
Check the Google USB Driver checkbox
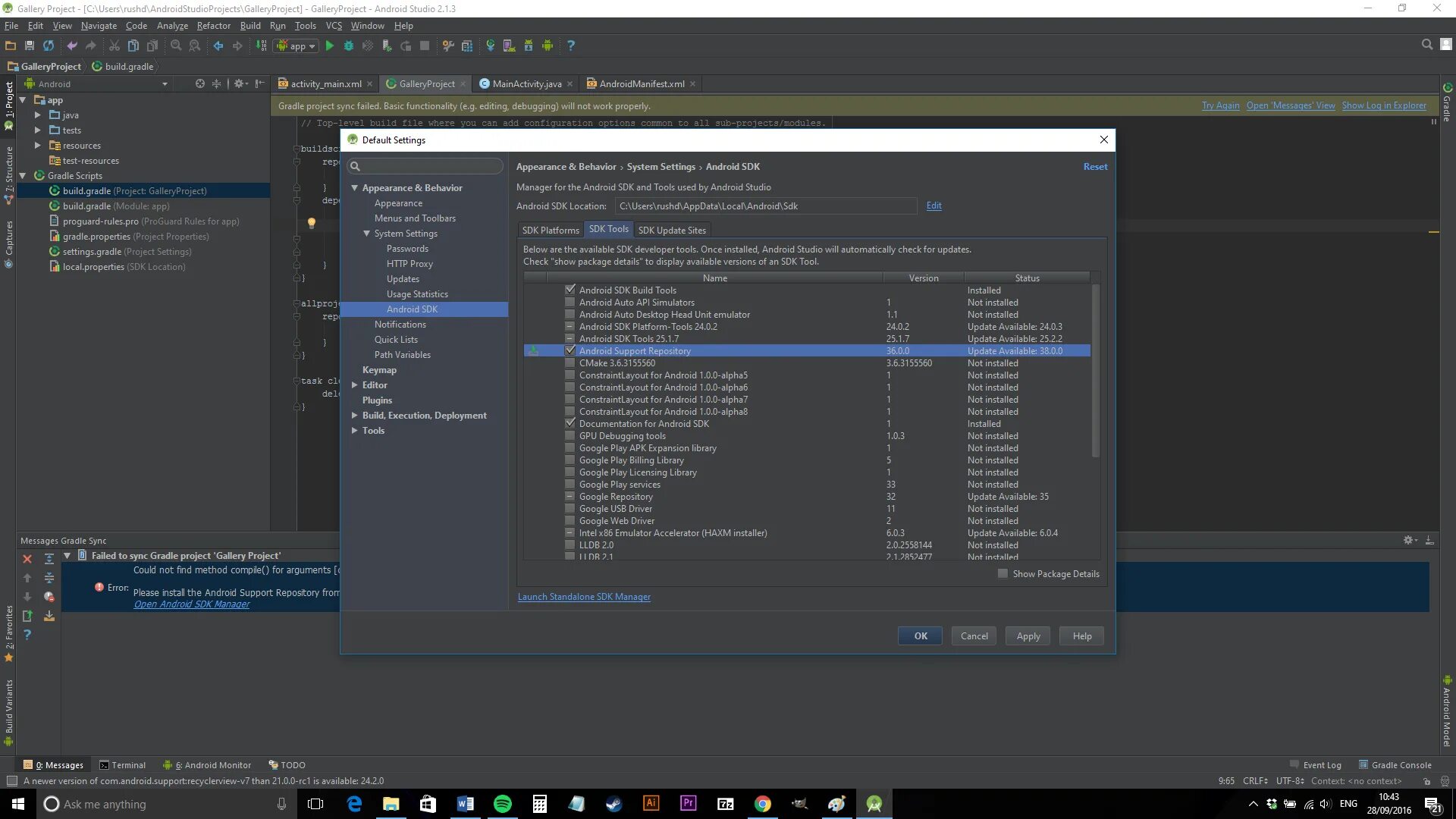click(x=570, y=508)
